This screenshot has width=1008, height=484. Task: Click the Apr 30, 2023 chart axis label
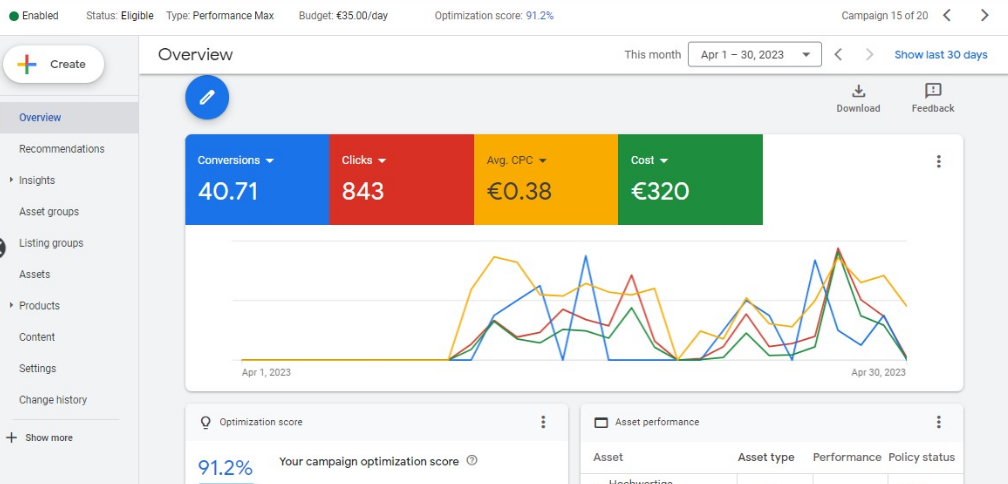878,372
